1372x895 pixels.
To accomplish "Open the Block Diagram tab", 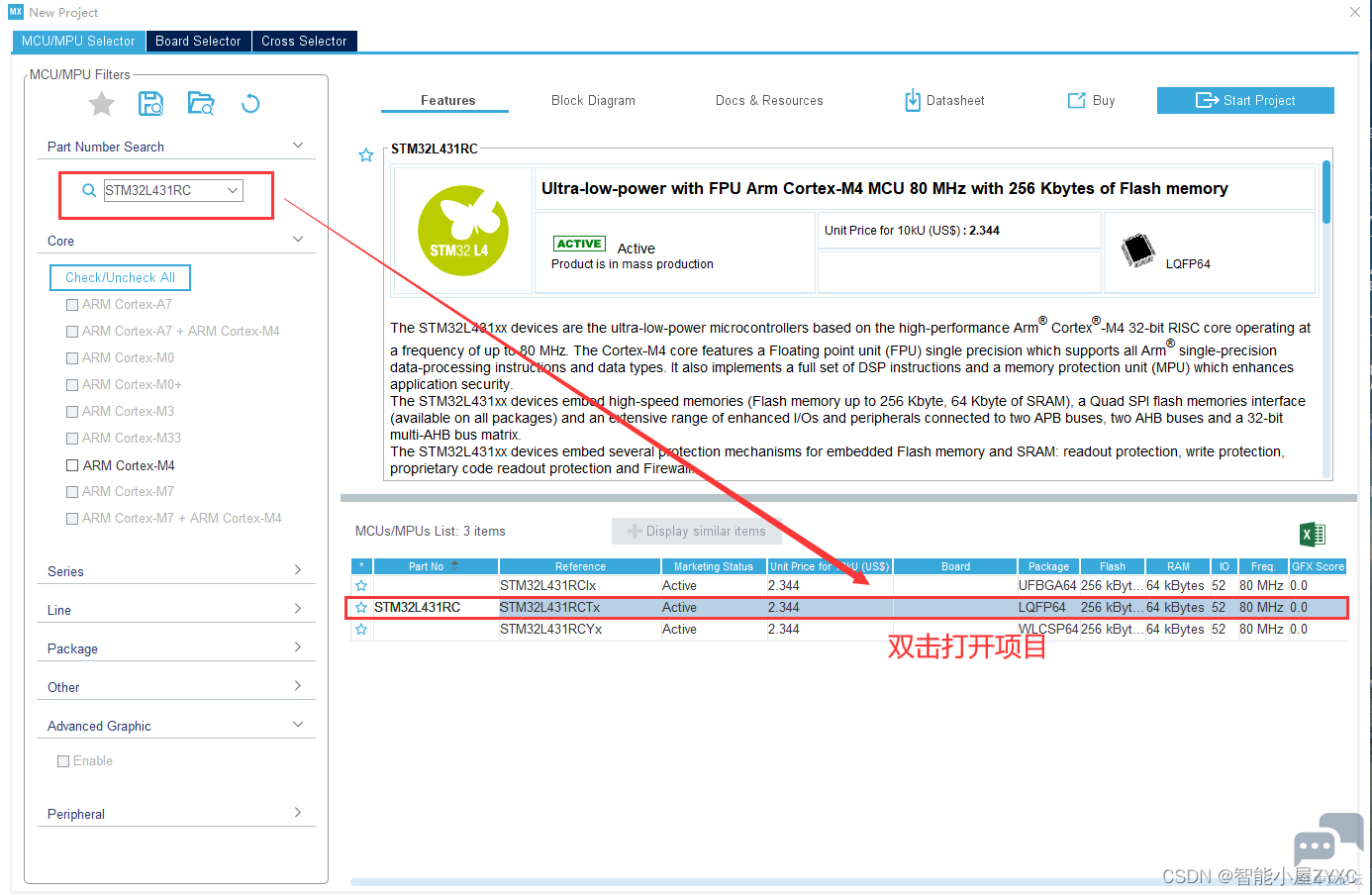I will (x=593, y=101).
